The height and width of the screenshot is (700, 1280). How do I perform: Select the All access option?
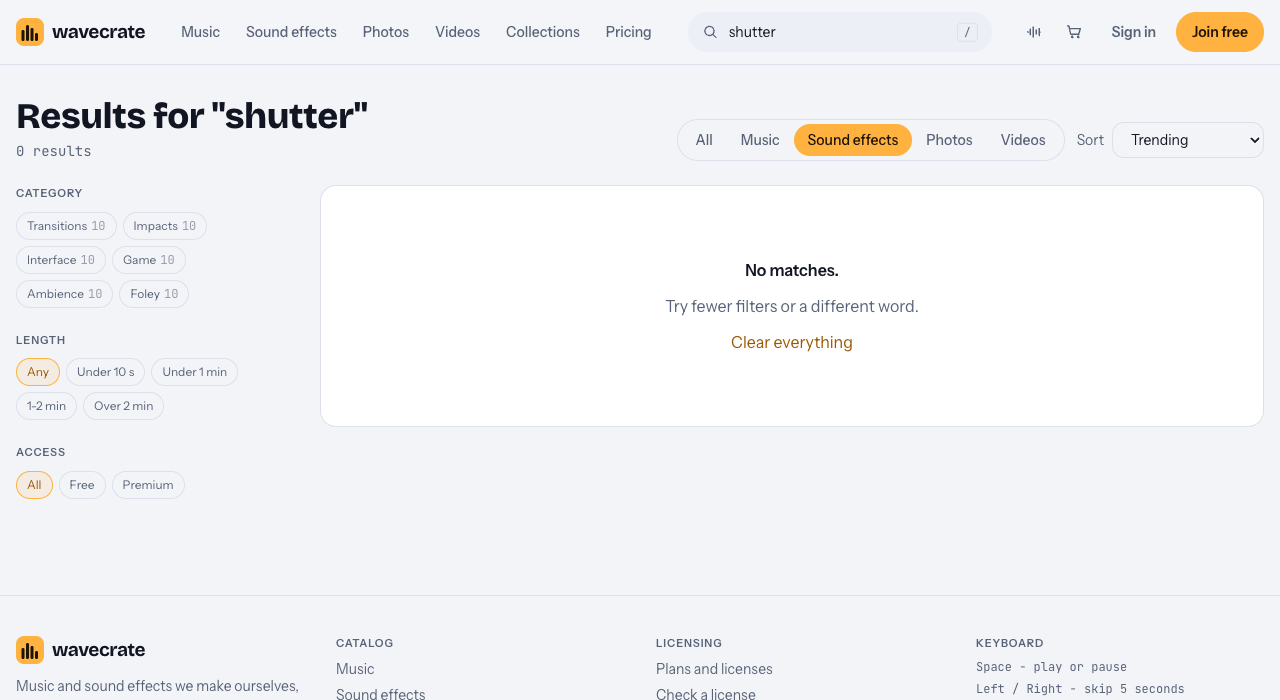click(x=34, y=485)
